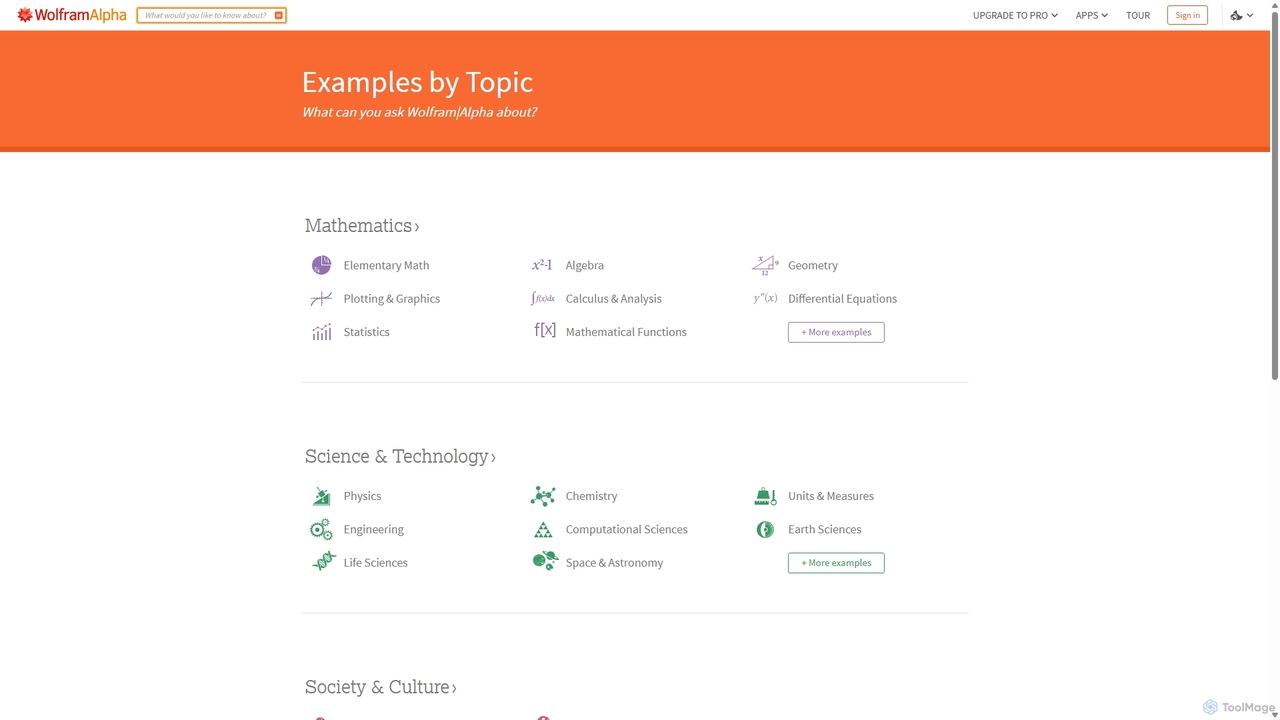The height and width of the screenshot is (720, 1280).
Task: Open Mathematical Functions examples
Action: point(626,332)
